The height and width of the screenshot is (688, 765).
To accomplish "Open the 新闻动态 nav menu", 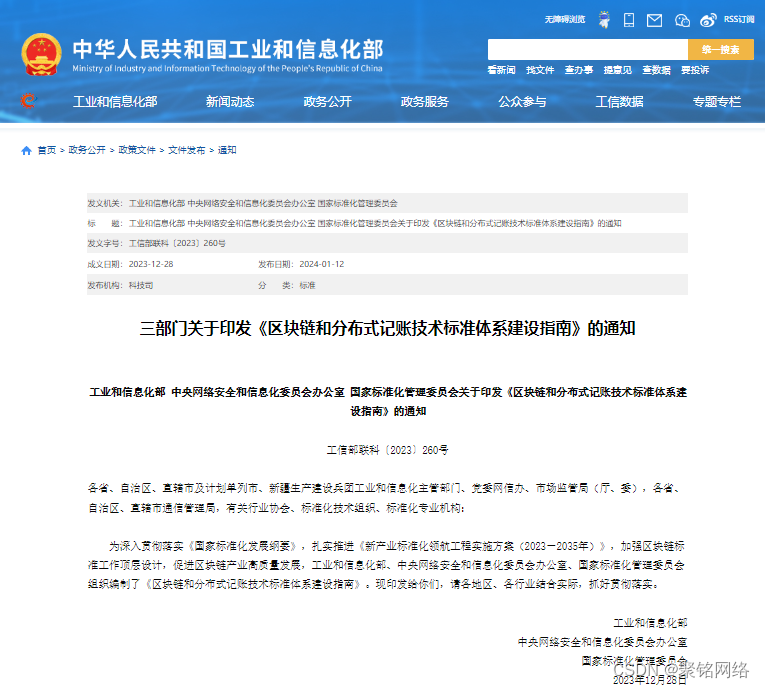I will 230,101.
